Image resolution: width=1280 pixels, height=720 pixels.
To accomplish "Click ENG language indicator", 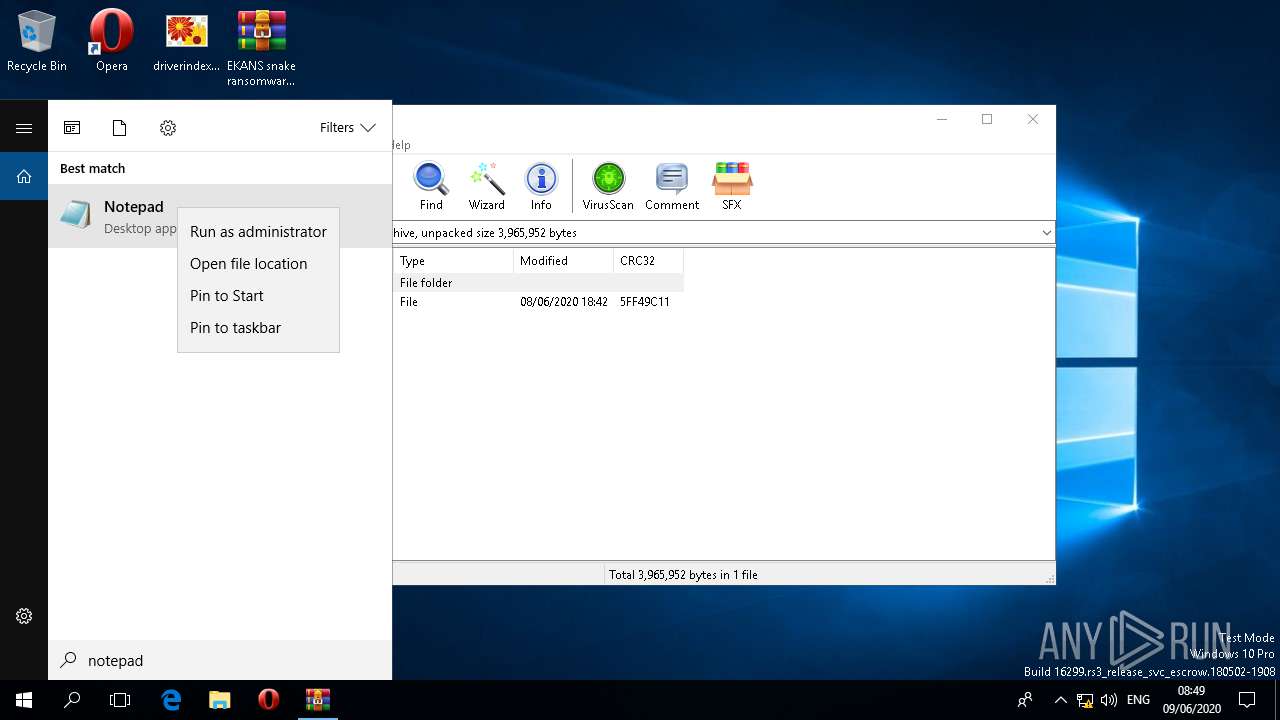I will click(x=1138, y=700).
